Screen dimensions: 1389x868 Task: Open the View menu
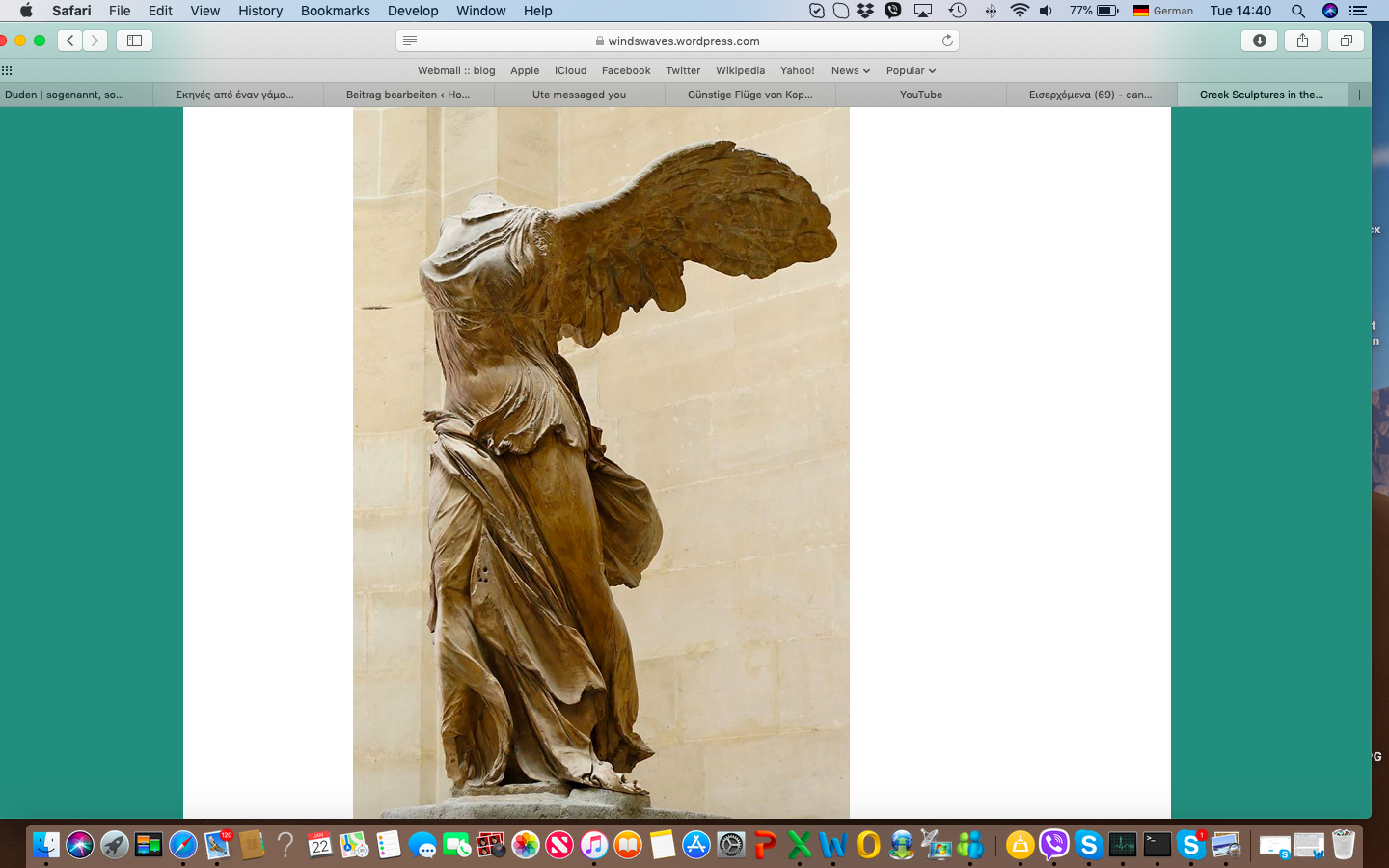coord(204,11)
